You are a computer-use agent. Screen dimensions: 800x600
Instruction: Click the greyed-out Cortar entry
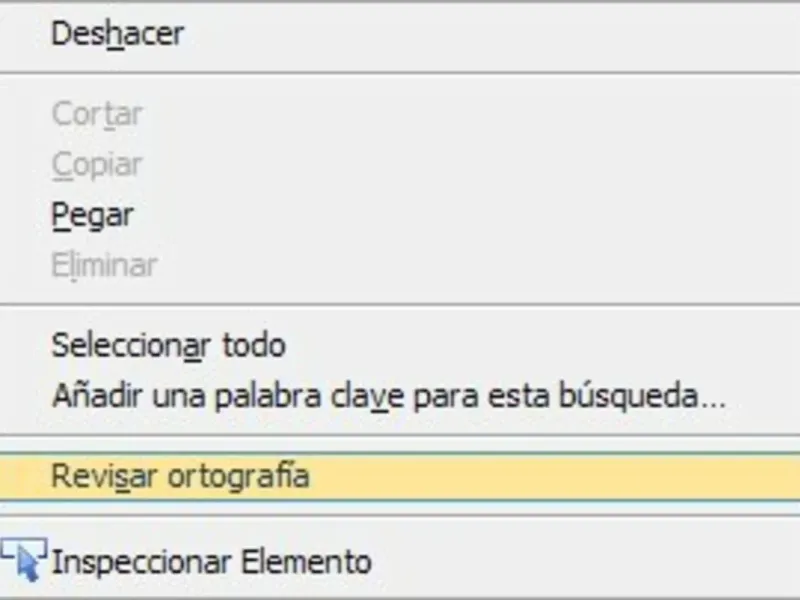click(400, 114)
